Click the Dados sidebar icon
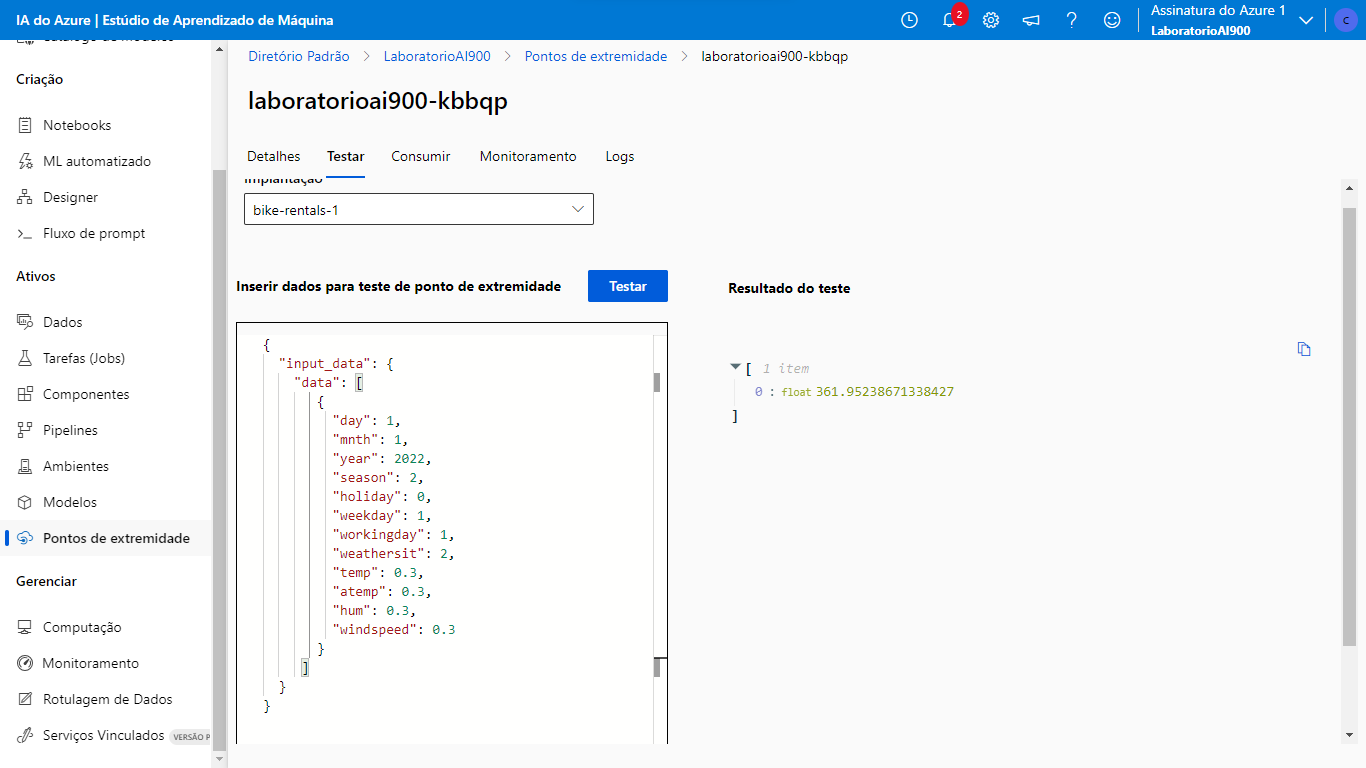 [25, 322]
